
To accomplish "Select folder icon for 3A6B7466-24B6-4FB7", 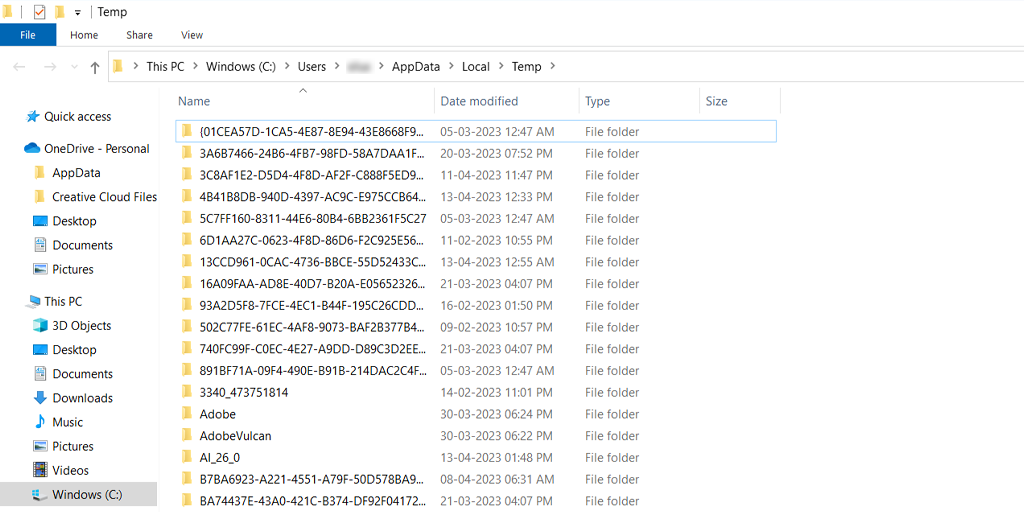I will (x=187, y=153).
